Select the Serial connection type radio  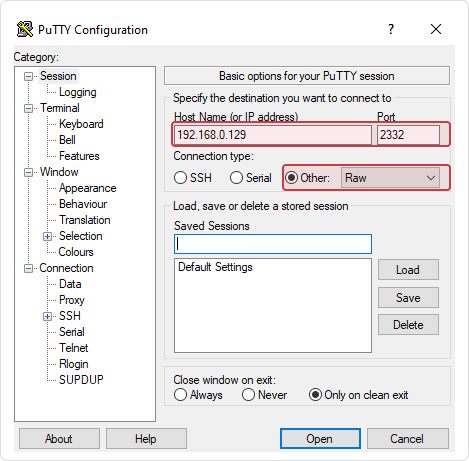[236, 178]
